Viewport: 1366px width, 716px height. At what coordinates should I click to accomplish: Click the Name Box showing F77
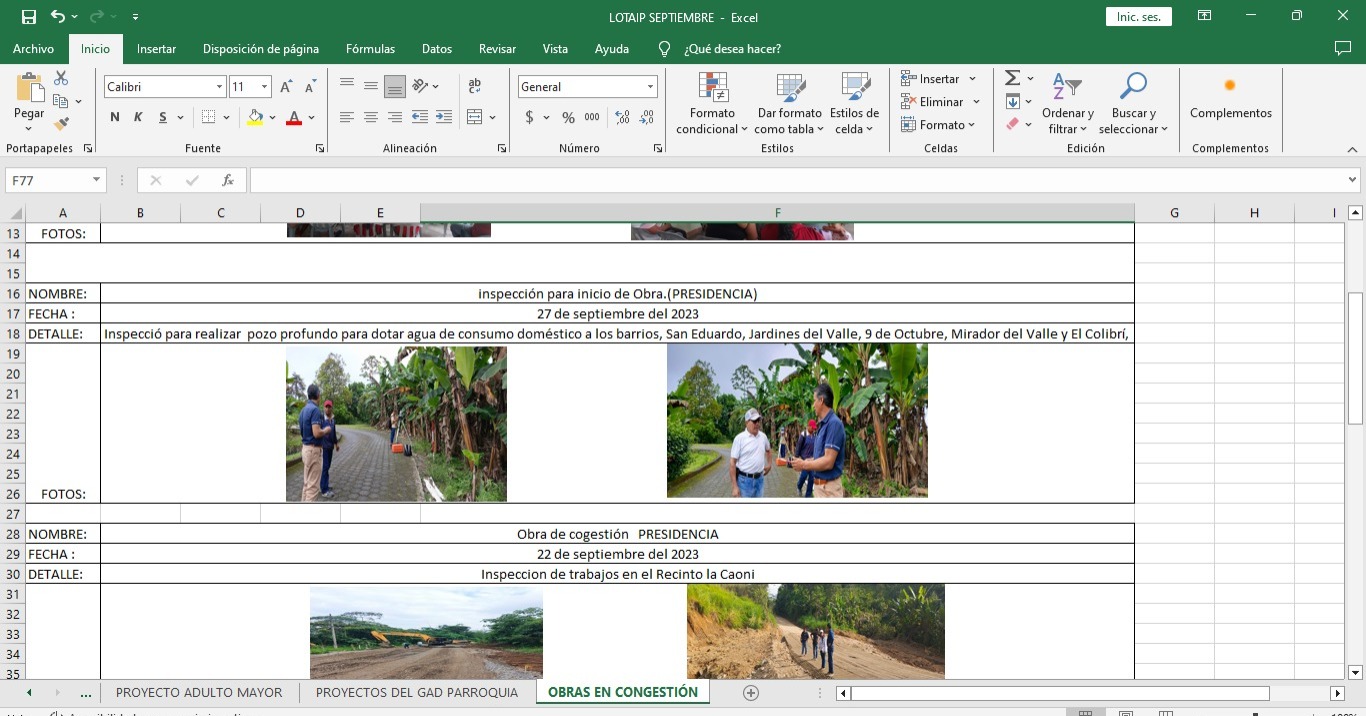point(48,180)
